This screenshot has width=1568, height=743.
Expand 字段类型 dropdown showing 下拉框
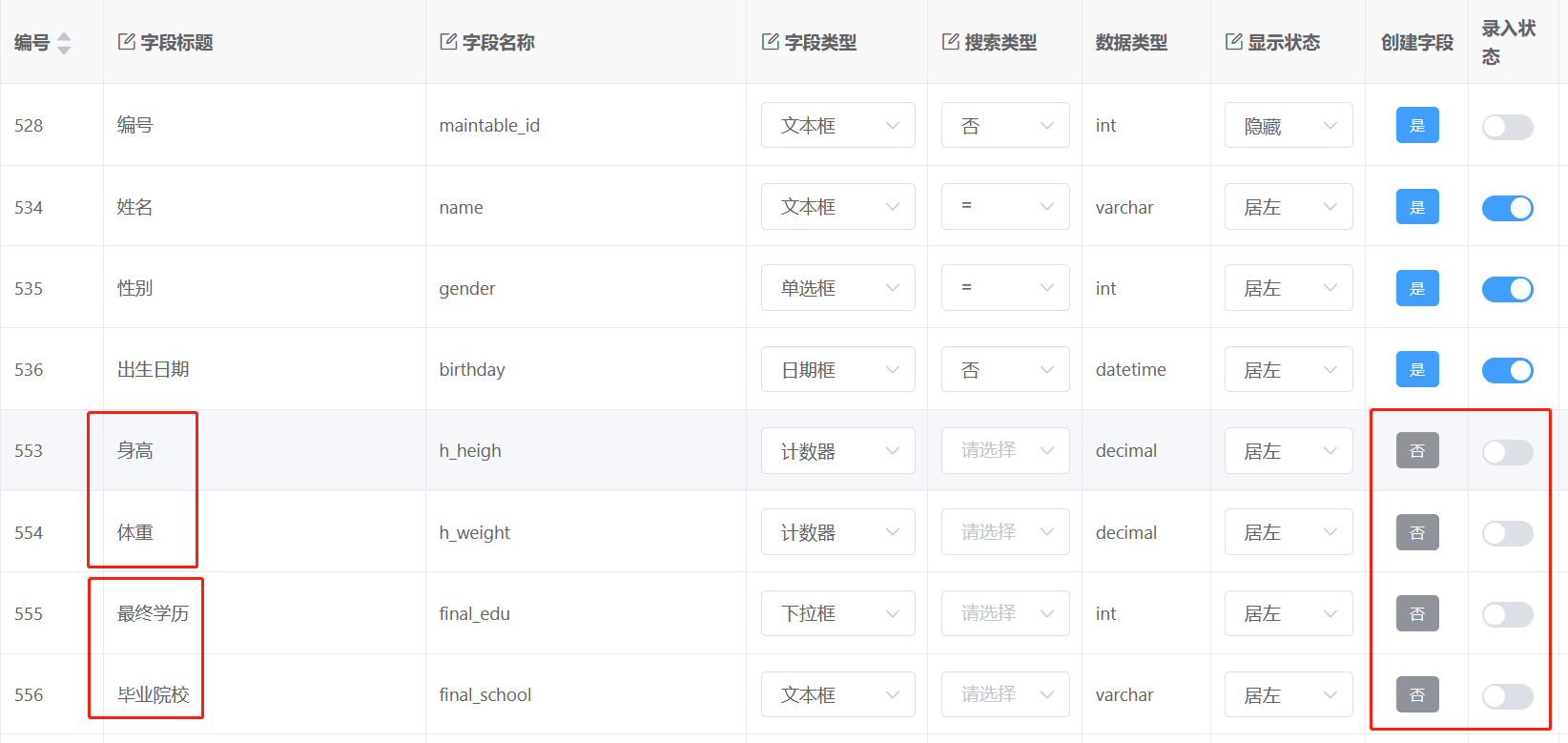(837, 614)
